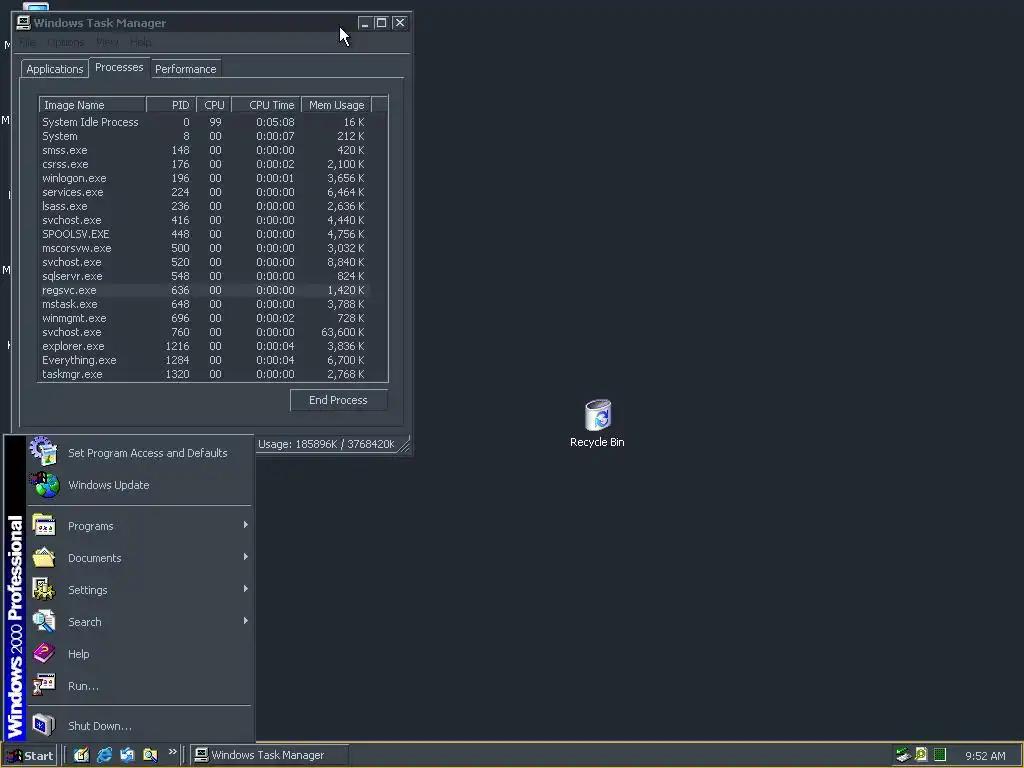
Task: Expand the Settings submenu arrow
Action: coord(246,588)
